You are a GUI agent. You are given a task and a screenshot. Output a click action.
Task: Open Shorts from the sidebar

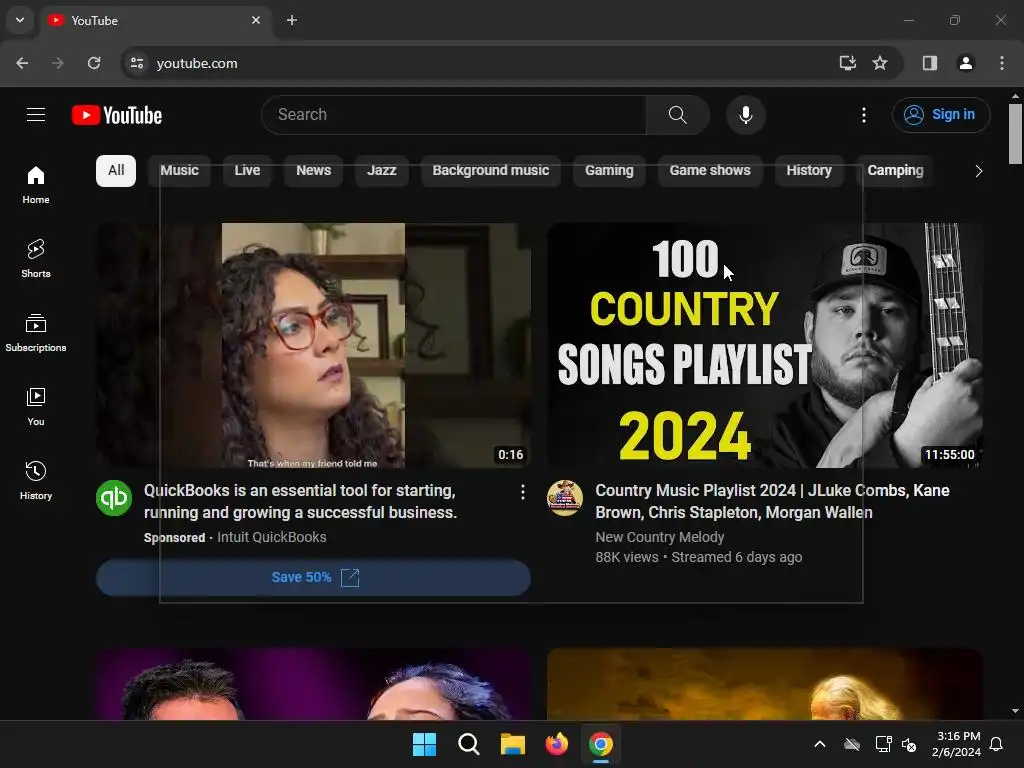coord(36,259)
